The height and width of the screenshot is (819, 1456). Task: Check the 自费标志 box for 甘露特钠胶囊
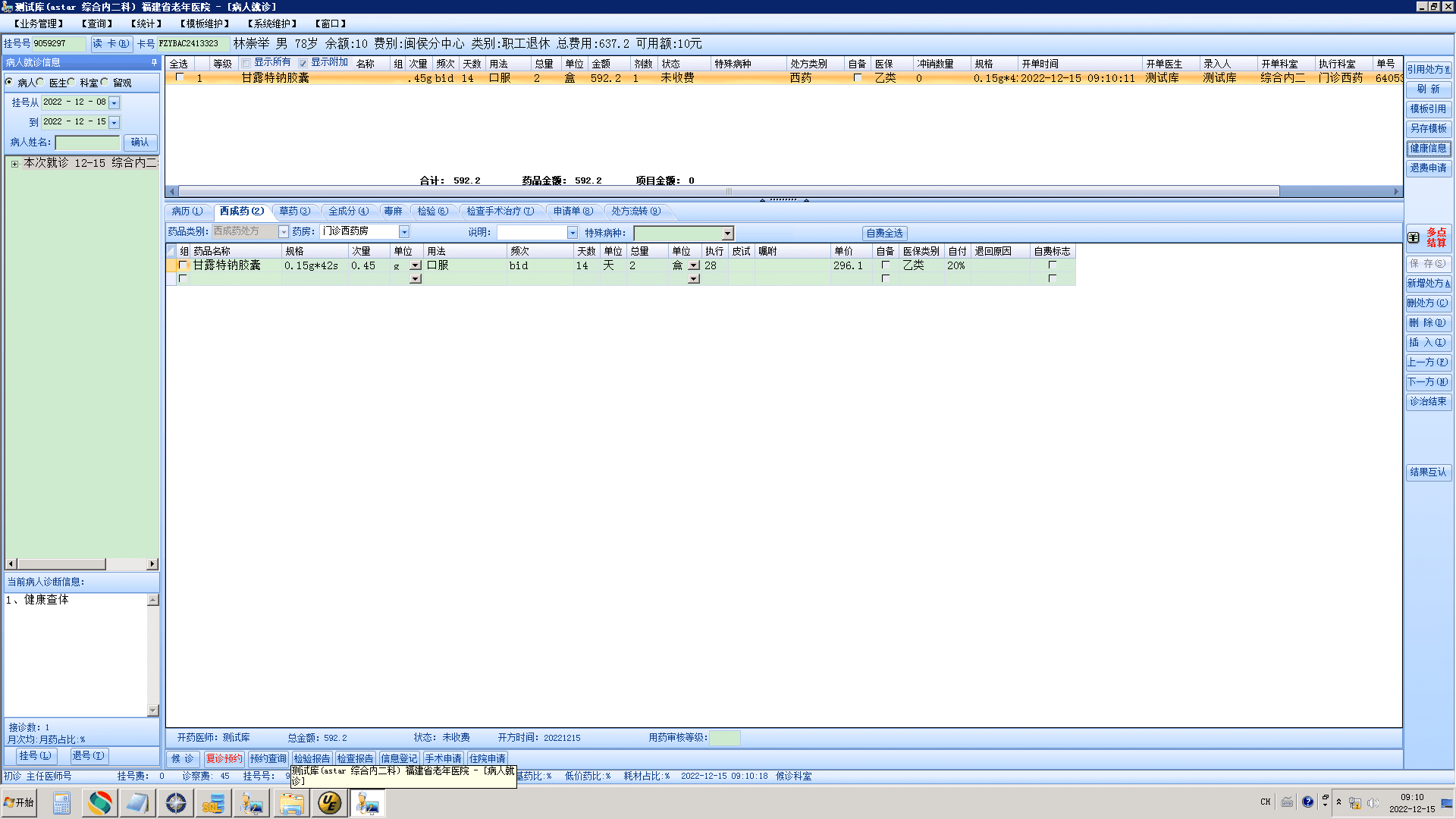click(x=1052, y=265)
